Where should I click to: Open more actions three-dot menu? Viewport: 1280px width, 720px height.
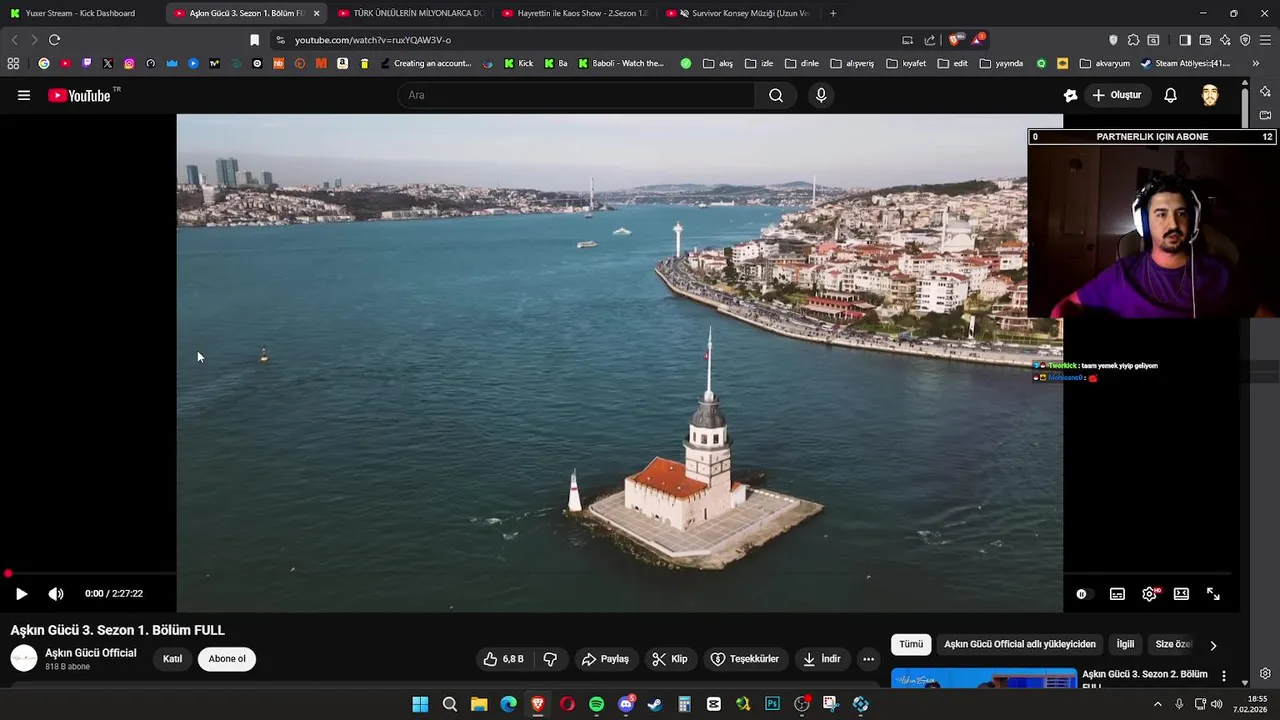[868, 659]
